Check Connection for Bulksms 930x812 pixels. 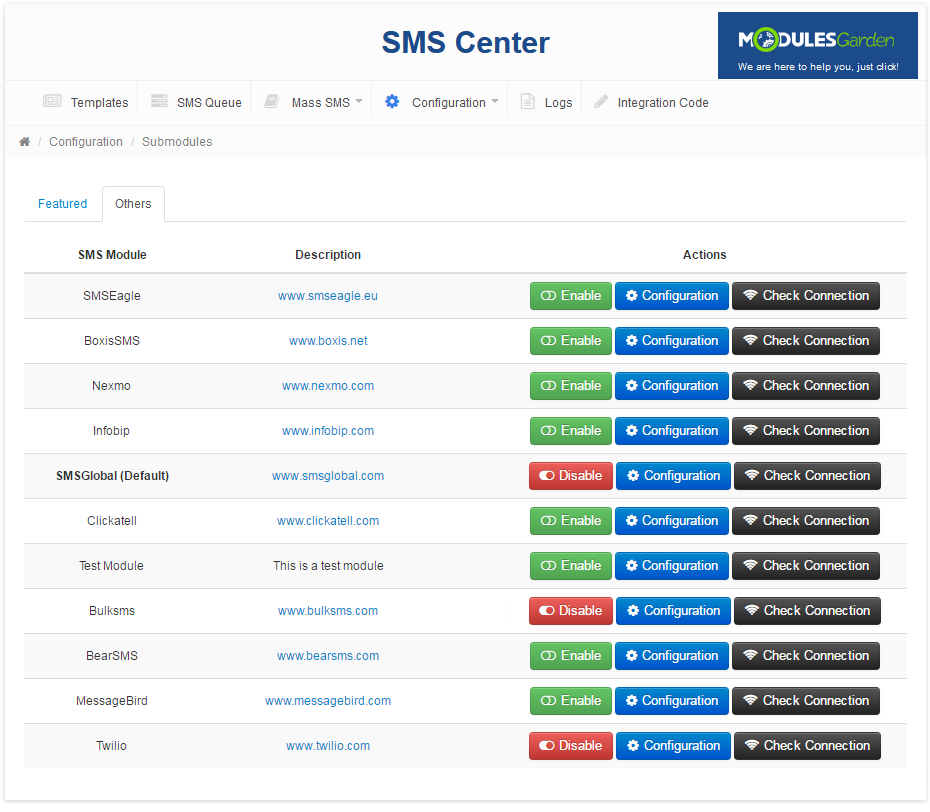(x=807, y=611)
